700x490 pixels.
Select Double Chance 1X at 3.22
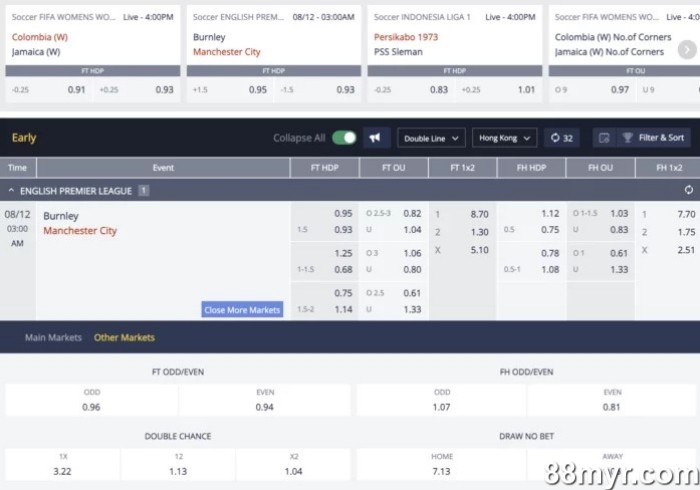coord(62,464)
